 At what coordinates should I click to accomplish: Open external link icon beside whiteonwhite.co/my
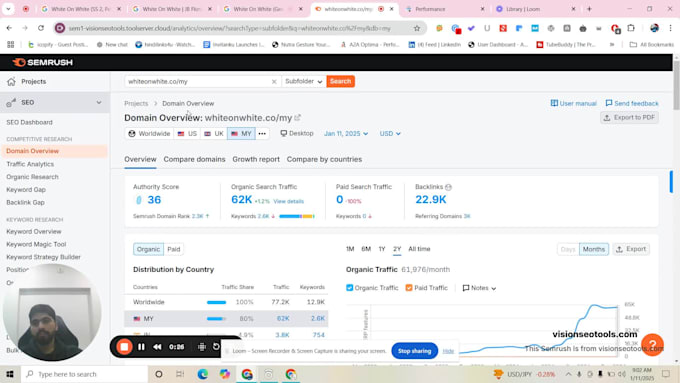coord(298,118)
